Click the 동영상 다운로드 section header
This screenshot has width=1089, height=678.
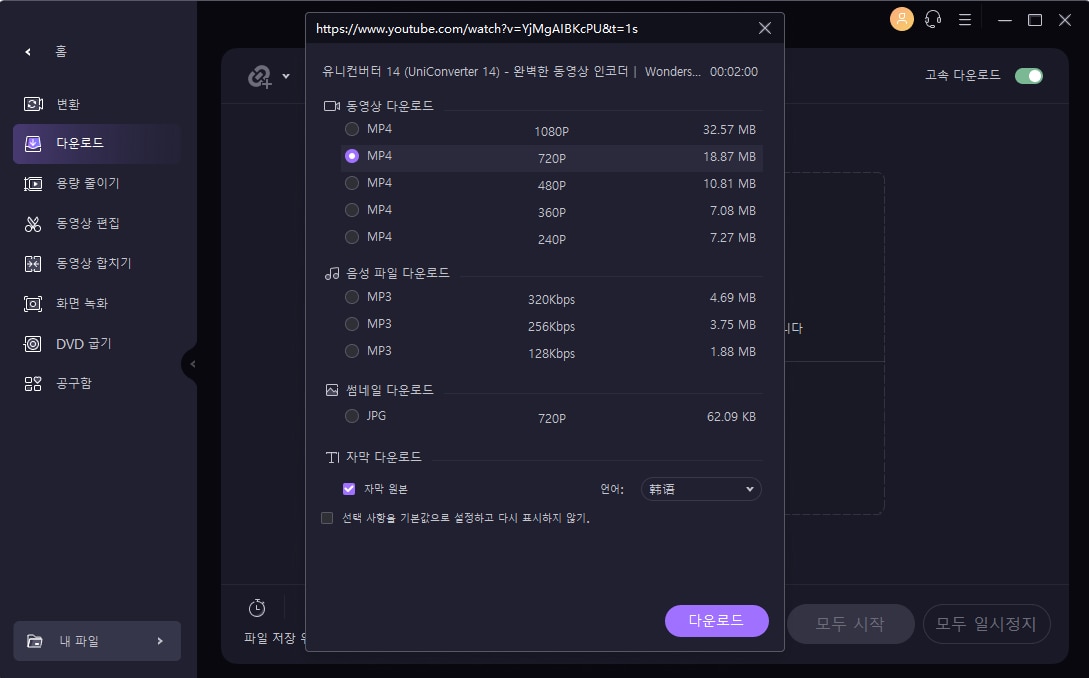(x=390, y=106)
